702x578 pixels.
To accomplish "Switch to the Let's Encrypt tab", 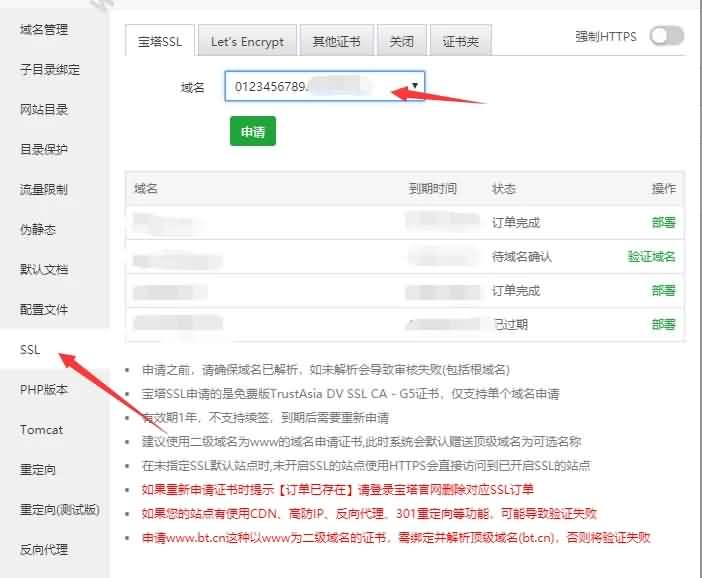I will (x=247, y=42).
